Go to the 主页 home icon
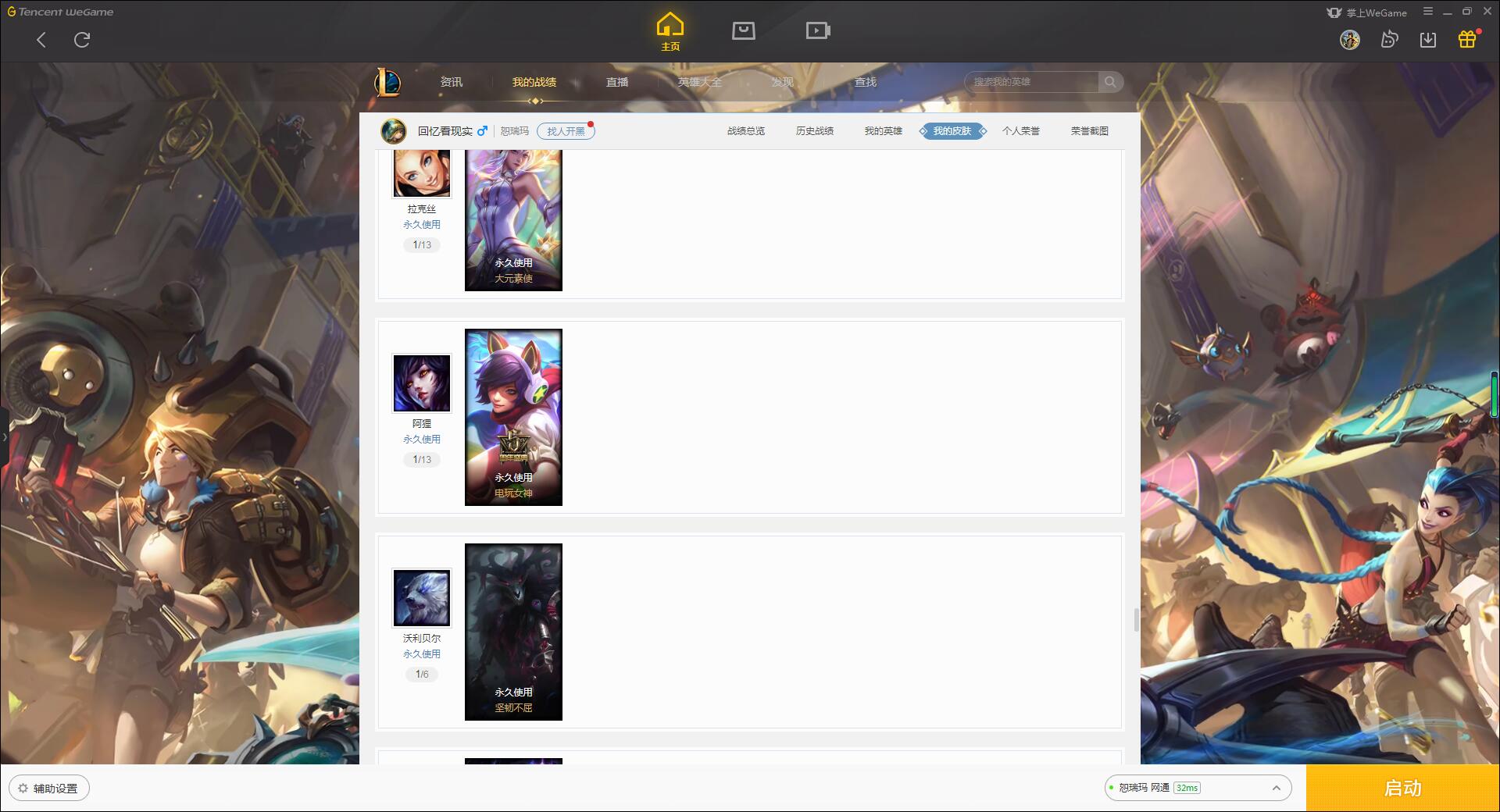Viewport: 1500px width, 812px height. pyautogui.click(x=670, y=33)
